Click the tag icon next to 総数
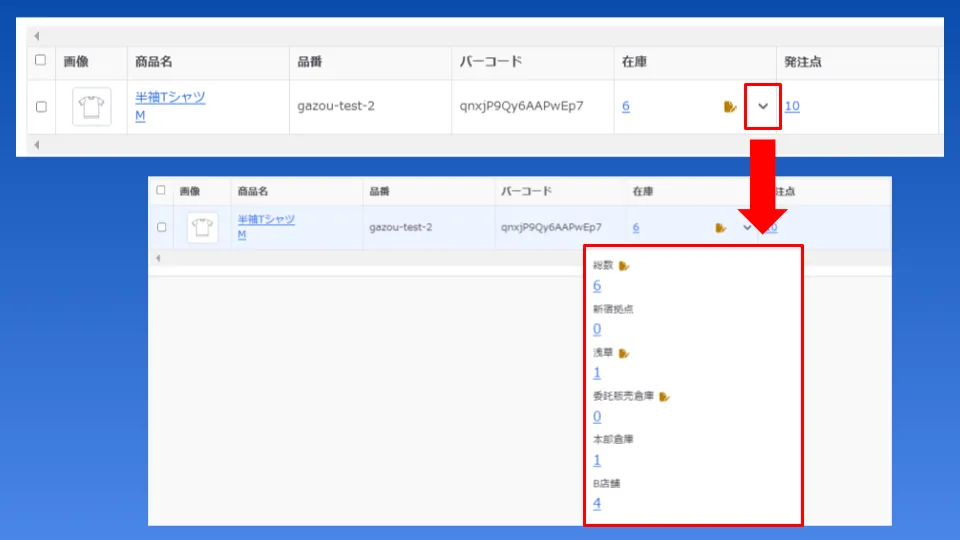960x540 pixels. (x=624, y=266)
